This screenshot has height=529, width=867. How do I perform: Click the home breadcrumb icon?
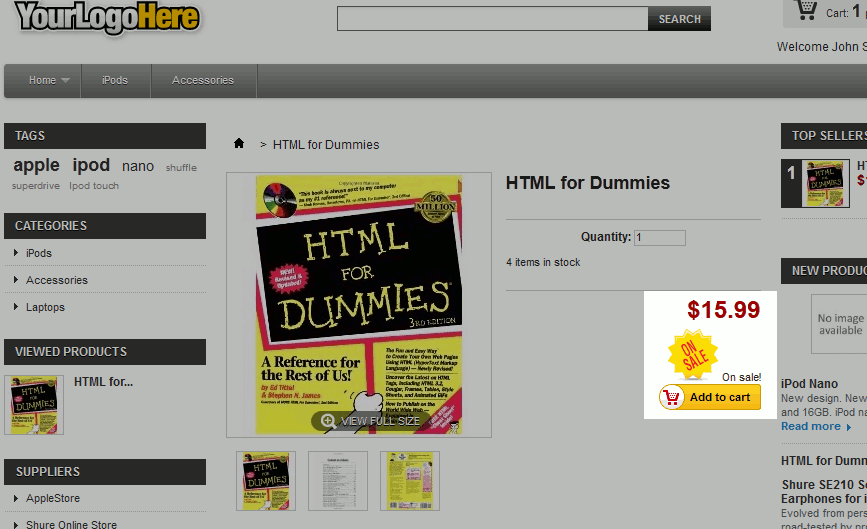tap(239, 144)
